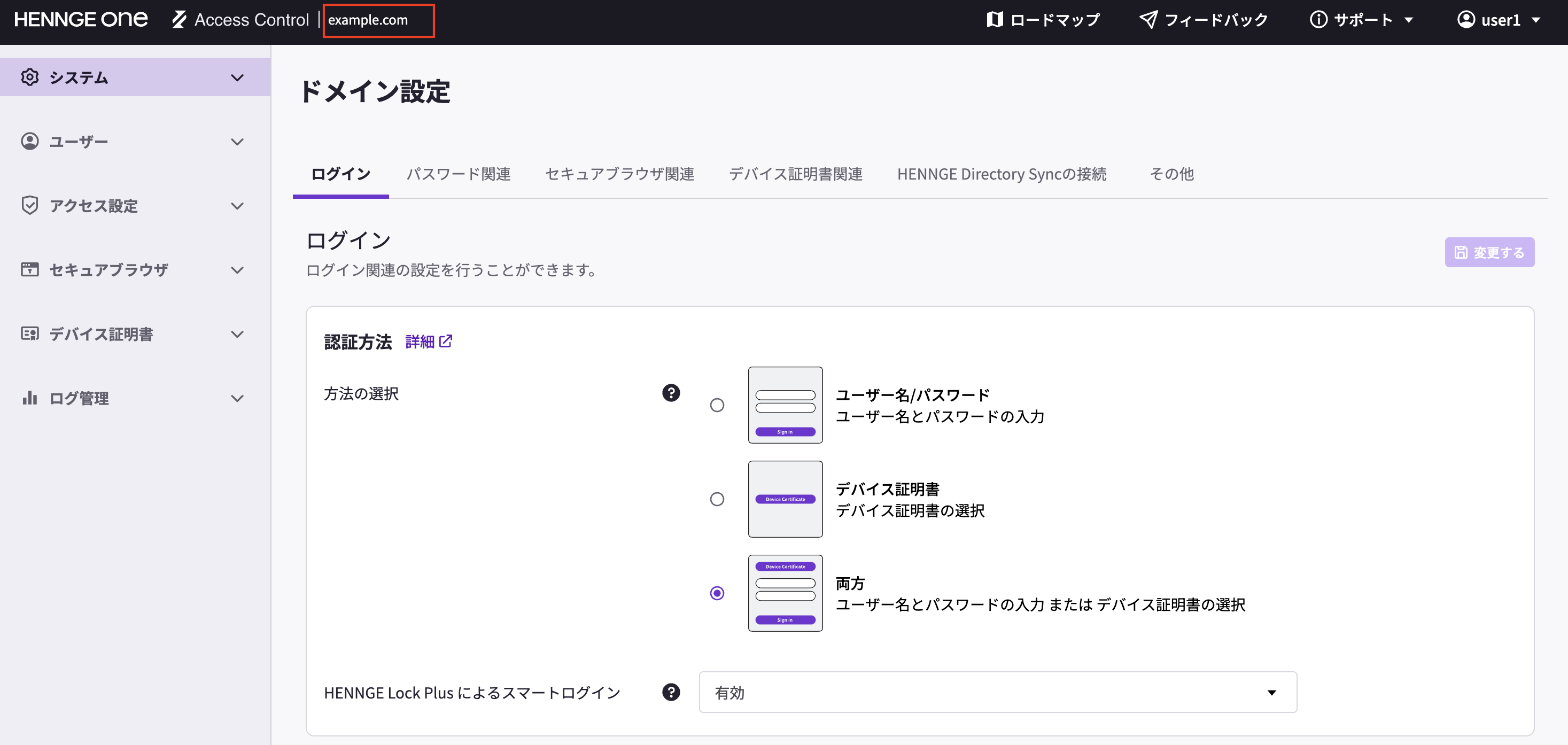
Task: Switch to the セキュアブラウザ関連 tab
Action: point(619,174)
